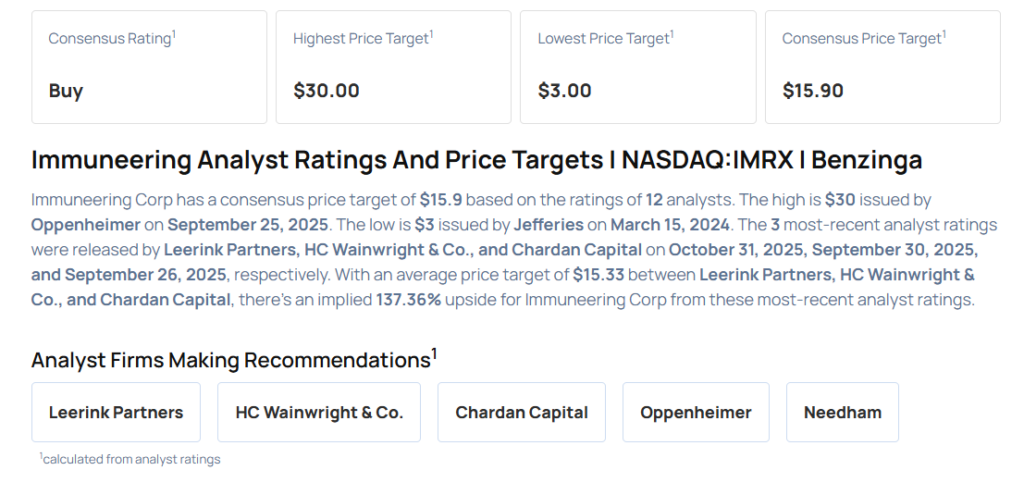Click the Consensus Rating card
Viewport: 1024px width, 495px height.
(150, 66)
